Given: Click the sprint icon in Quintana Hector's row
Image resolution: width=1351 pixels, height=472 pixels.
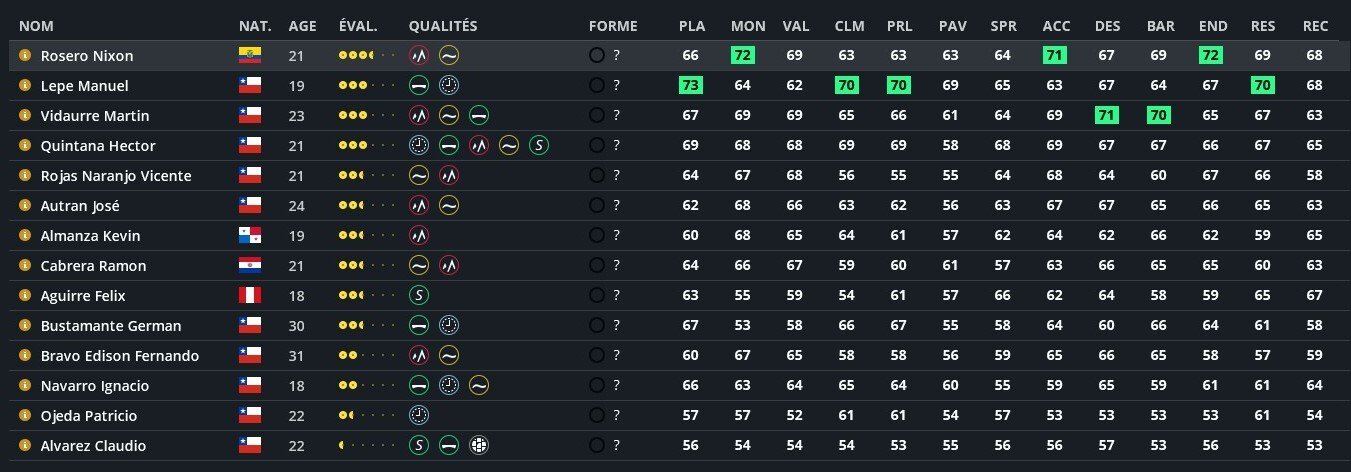Looking at the screenshot, I should click(x=539, y=146).
